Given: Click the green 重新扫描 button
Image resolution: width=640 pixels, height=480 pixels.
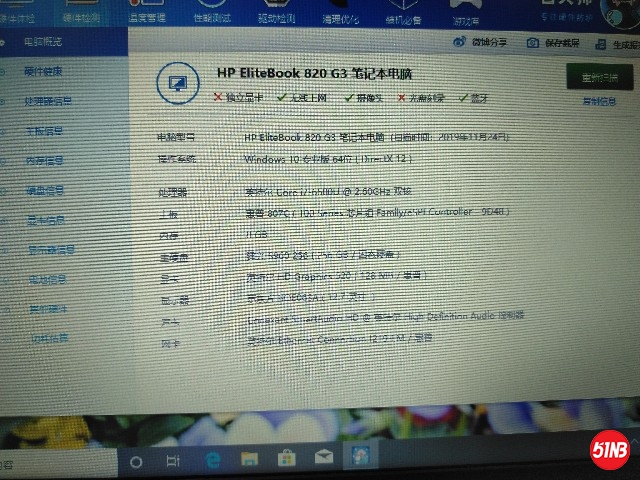Looking at the screenshot, I should (x=600, y=77).
